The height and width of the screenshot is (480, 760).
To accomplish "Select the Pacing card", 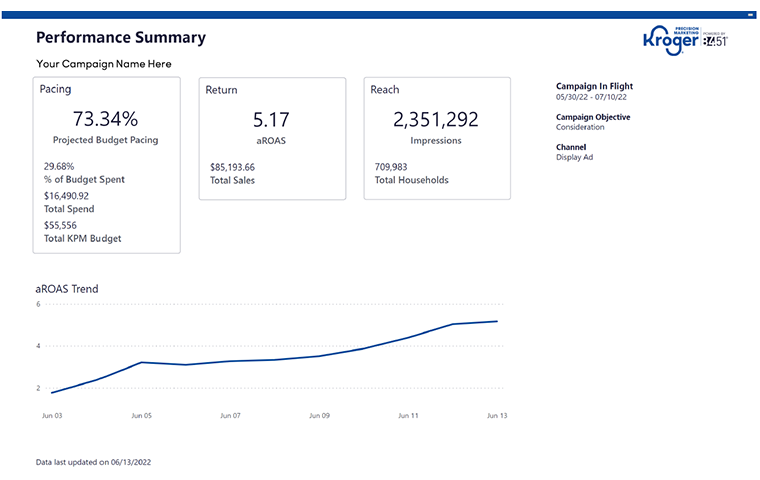I will pyautogui.click(x=107, y=165).
